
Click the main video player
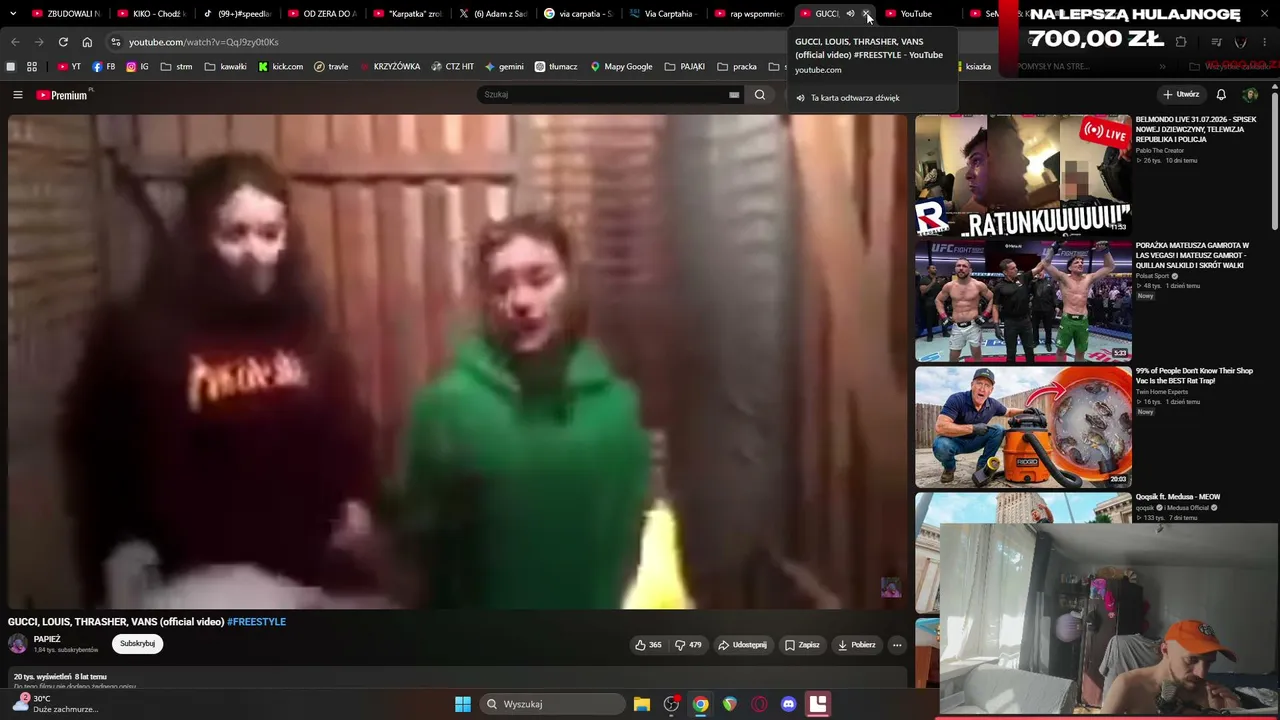[x=457, y=361]
